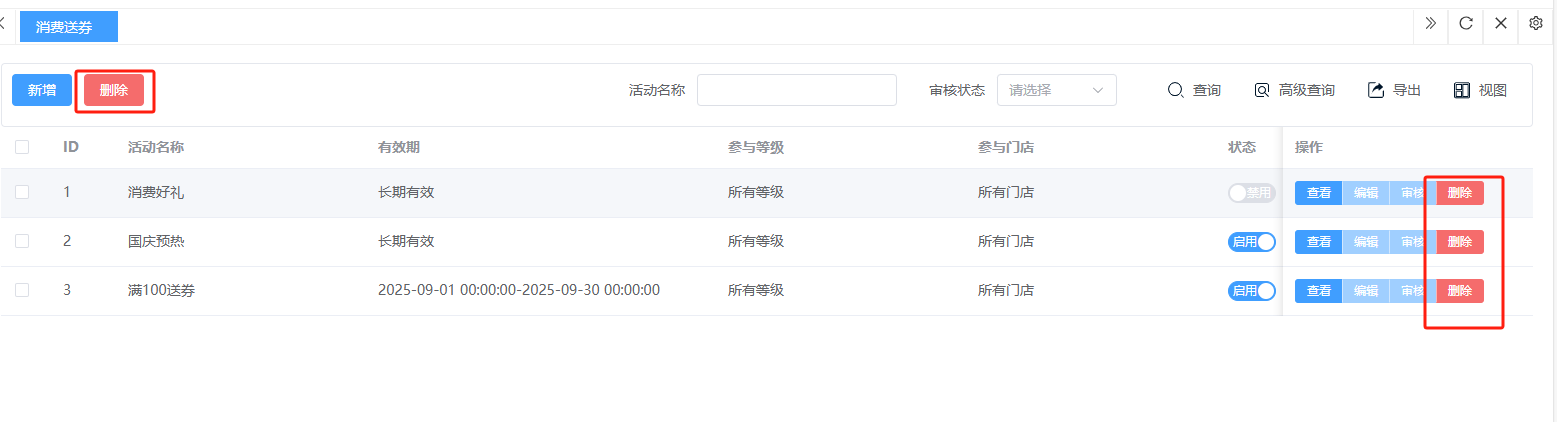Click the 查询 search magnifier icon
Image resolution: width=1557 pixels, height=422 pixels.
tap(1176, 90)
